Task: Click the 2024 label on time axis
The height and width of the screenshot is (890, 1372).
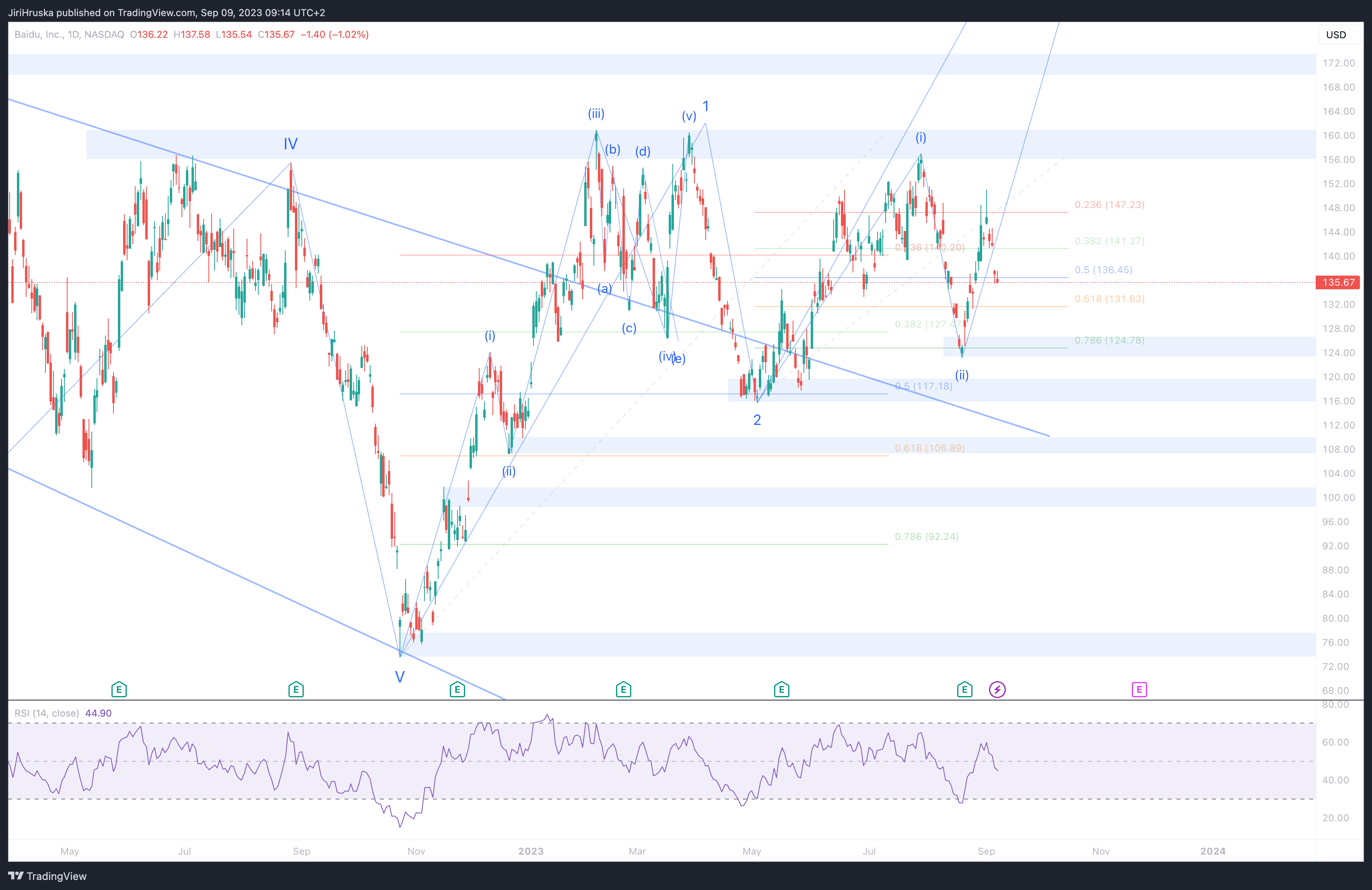Action: 1213,851
